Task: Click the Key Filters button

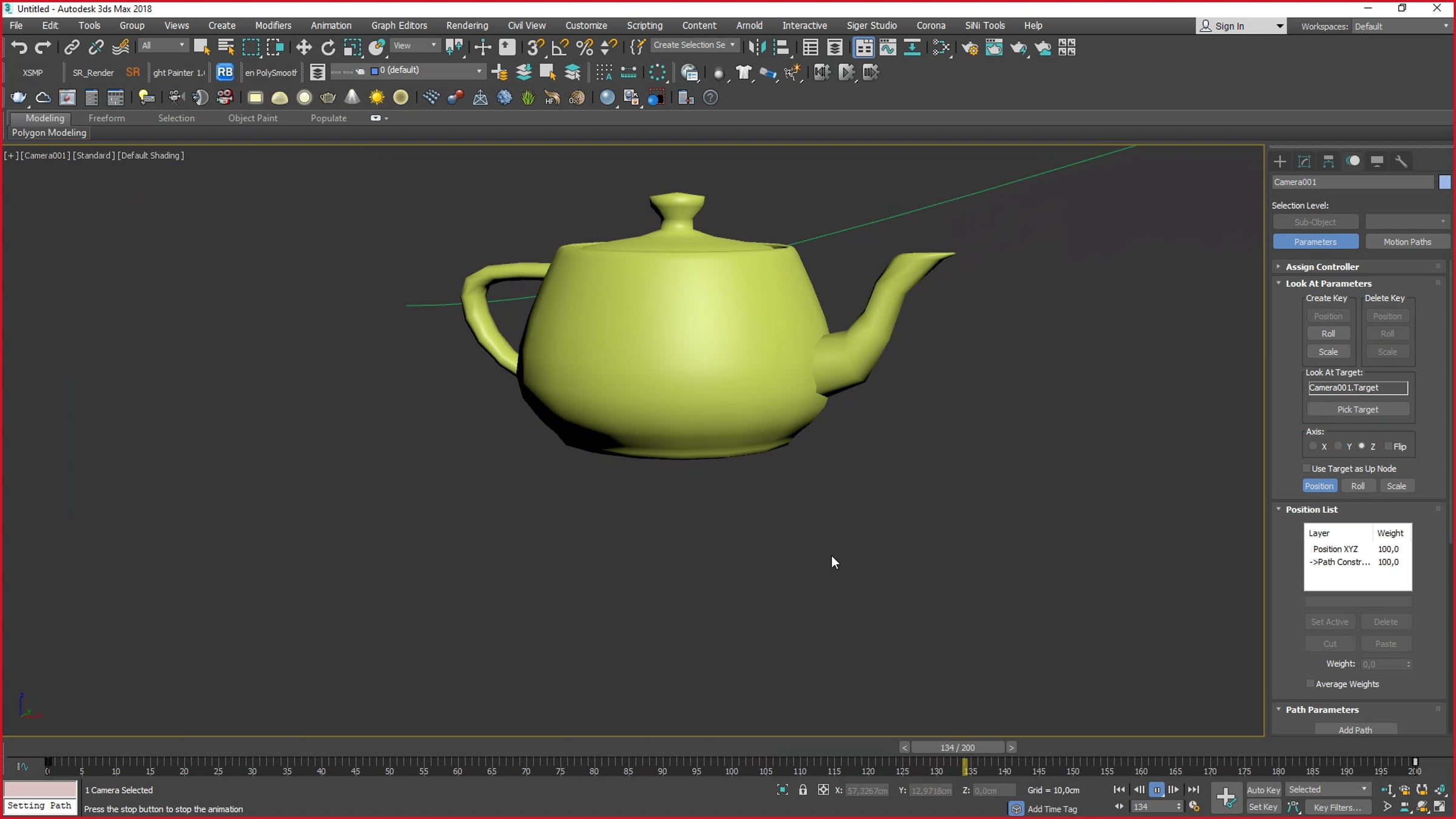Action: [x=1338, y=807]
